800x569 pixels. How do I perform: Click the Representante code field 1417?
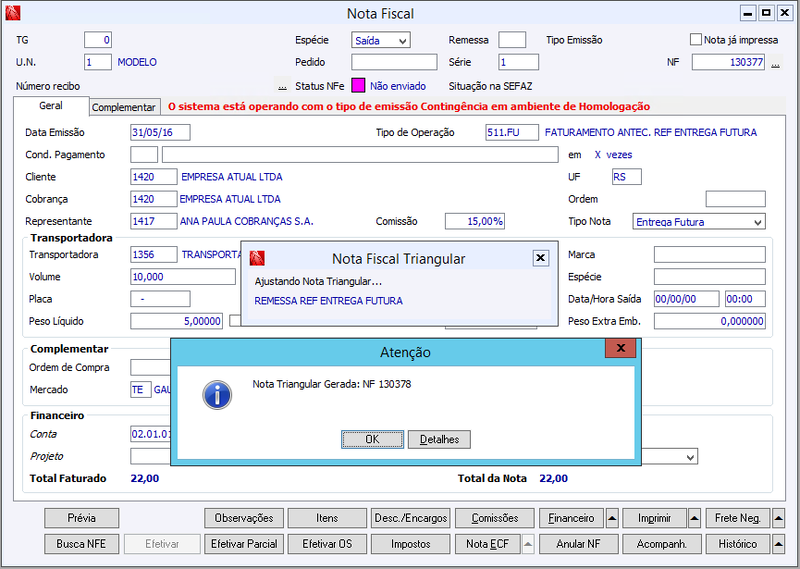(x=154, y=221)
